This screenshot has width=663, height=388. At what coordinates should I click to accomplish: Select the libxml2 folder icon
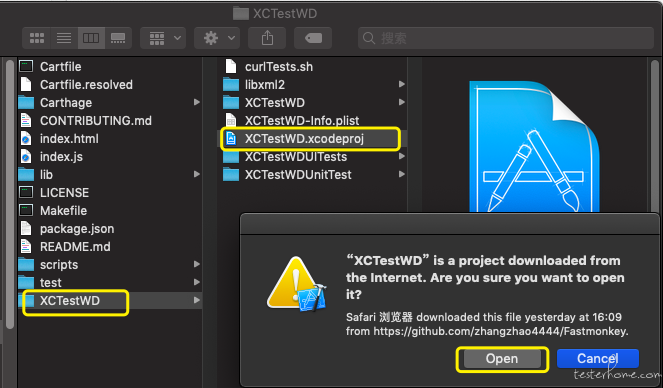231,85
